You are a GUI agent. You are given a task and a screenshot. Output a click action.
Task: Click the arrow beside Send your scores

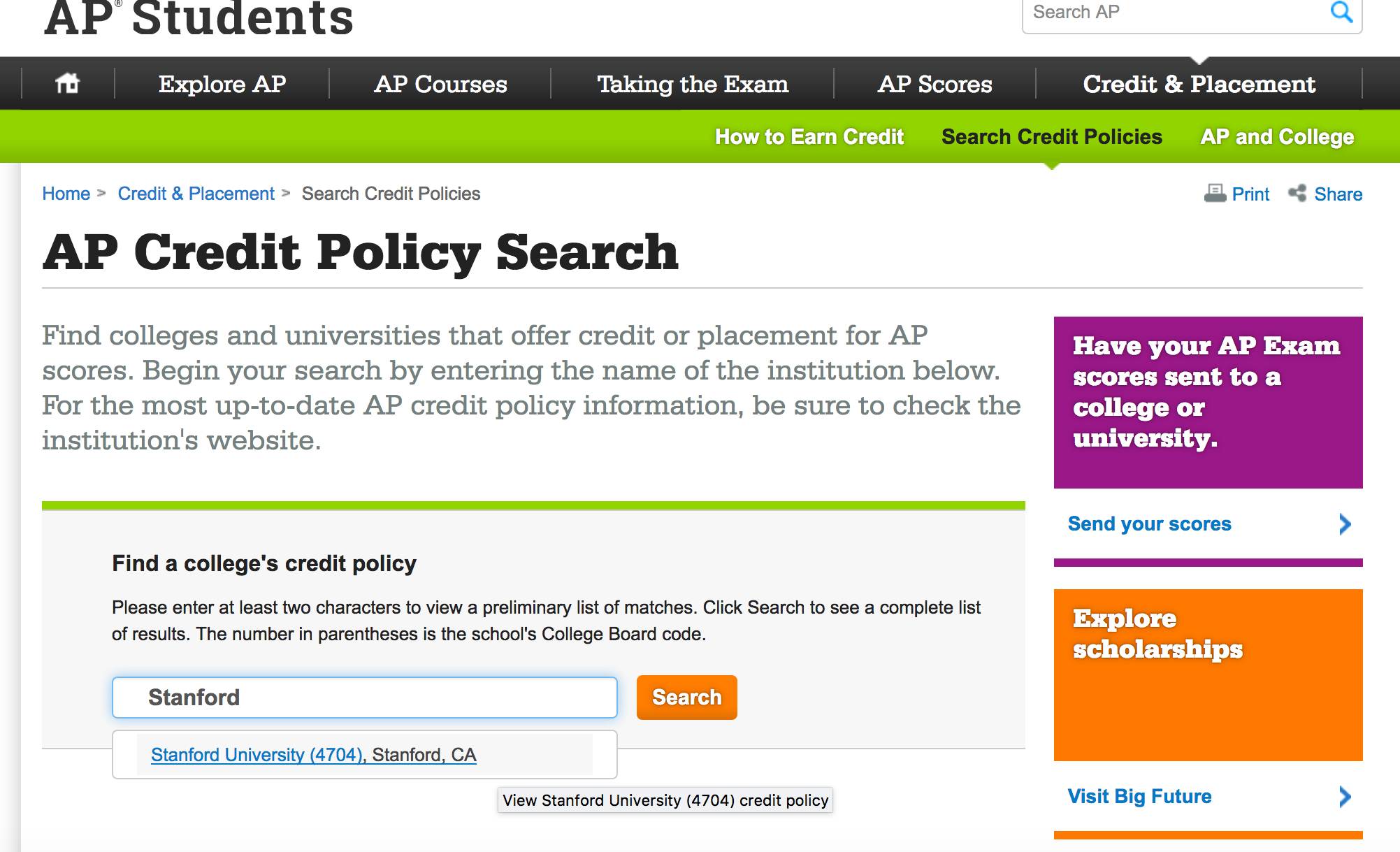click(x=1345, y=524)
